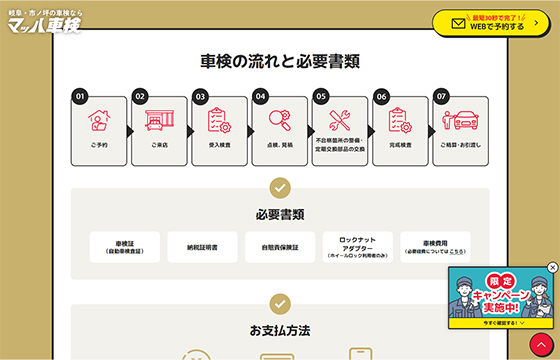
Task: Click chevron arrow on WEB予約 button
Action: (x=536, y=23)
